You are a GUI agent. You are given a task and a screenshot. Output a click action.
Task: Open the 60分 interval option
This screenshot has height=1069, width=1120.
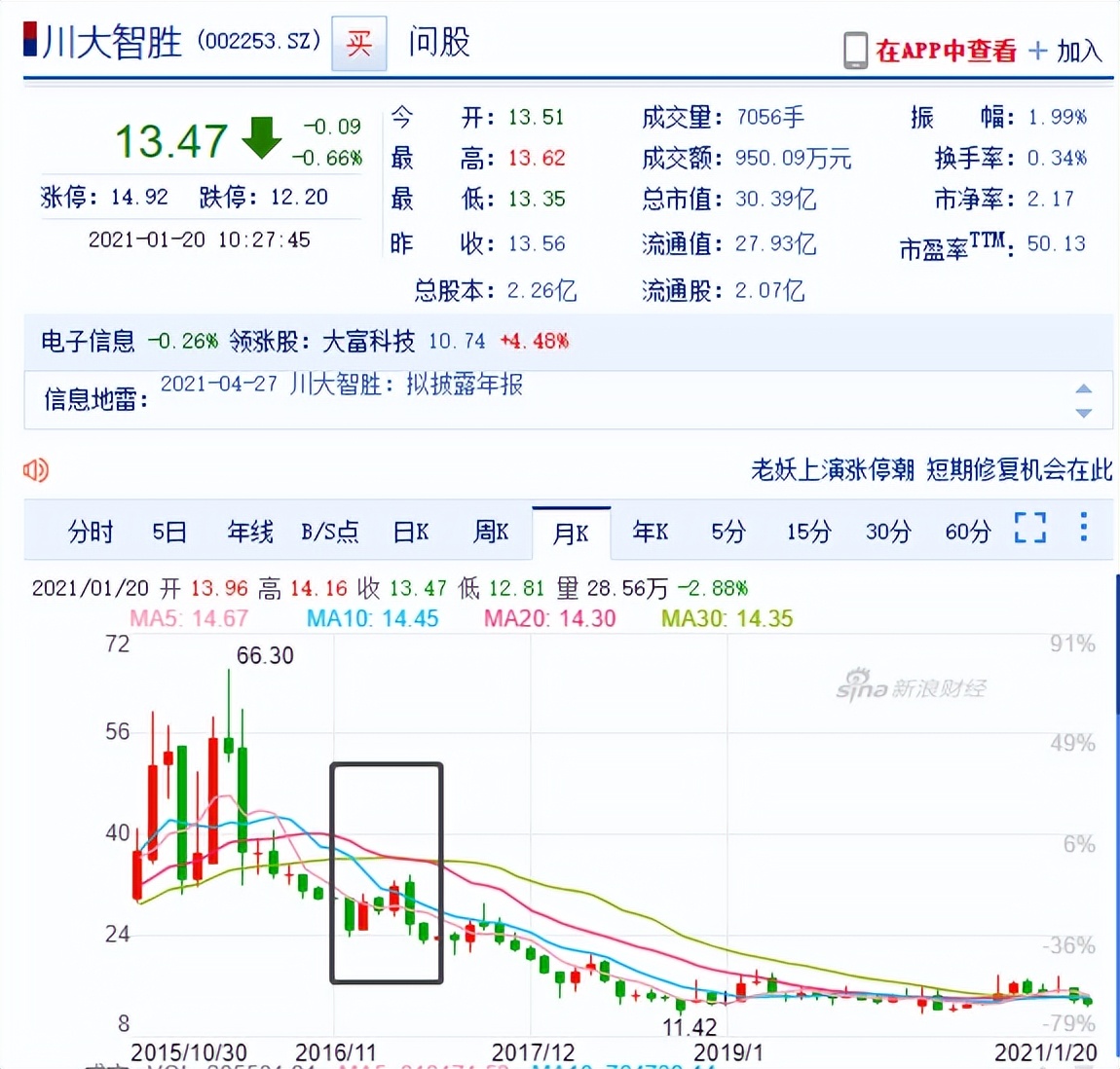(965, 532)
